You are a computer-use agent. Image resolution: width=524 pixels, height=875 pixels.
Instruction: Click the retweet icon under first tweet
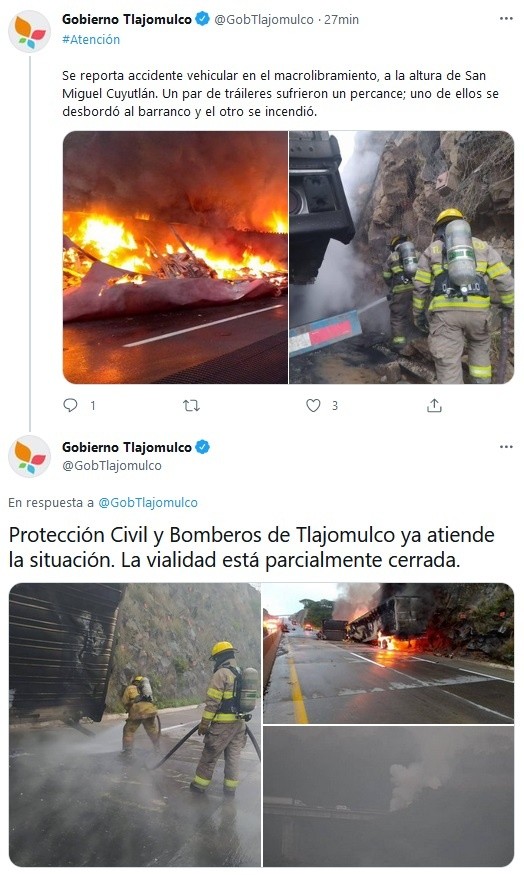point(191,406)
